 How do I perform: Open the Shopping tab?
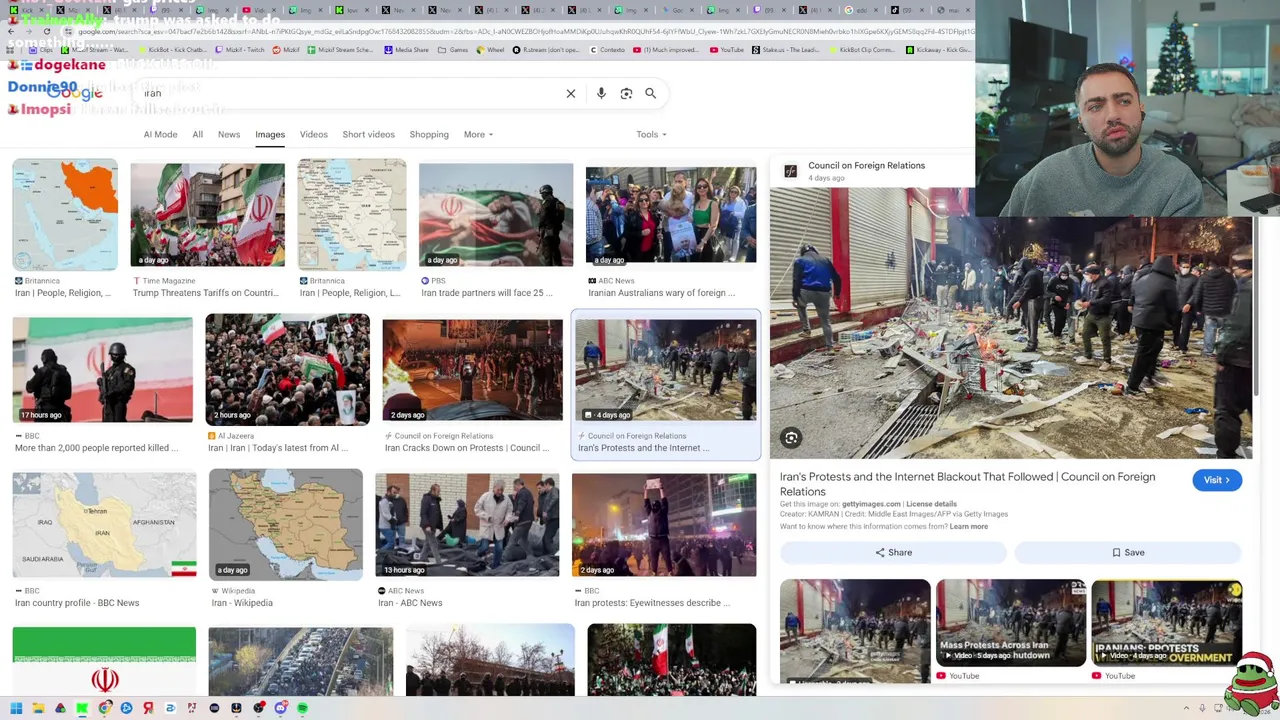pos(429,134)
